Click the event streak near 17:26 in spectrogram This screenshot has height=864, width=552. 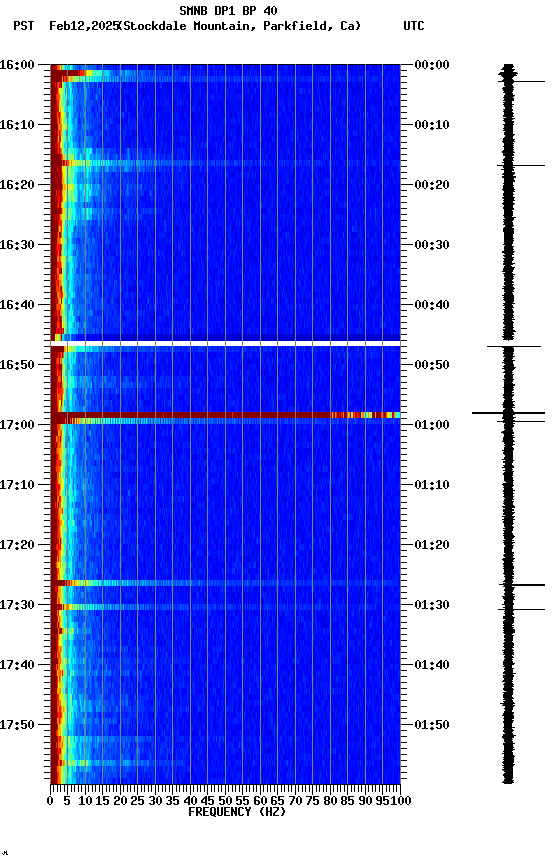point(225,583)
